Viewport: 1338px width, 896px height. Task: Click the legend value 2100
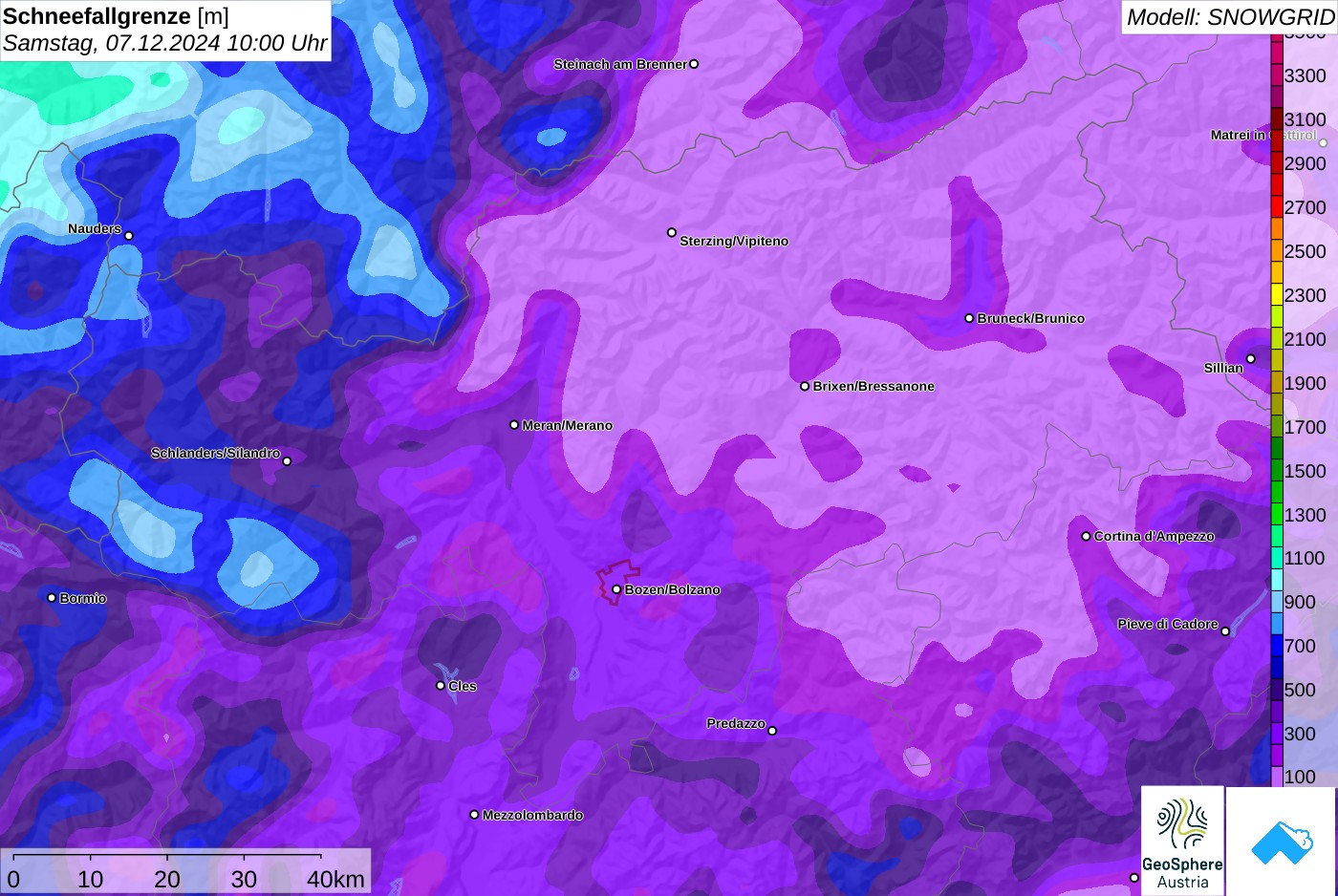pyautogui.click(x=1305, y=339)
